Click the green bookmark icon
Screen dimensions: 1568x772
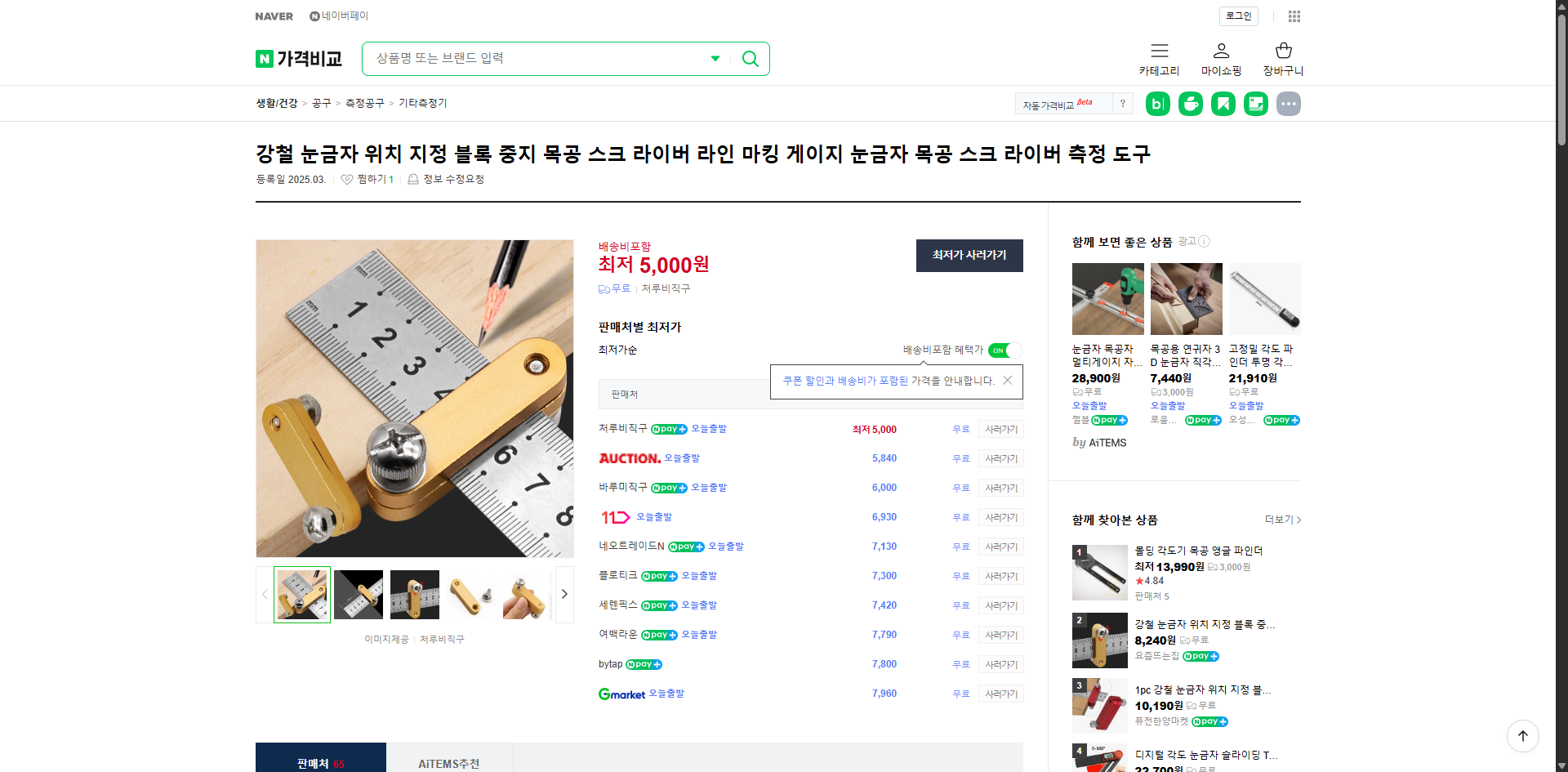click(1223, 104)
